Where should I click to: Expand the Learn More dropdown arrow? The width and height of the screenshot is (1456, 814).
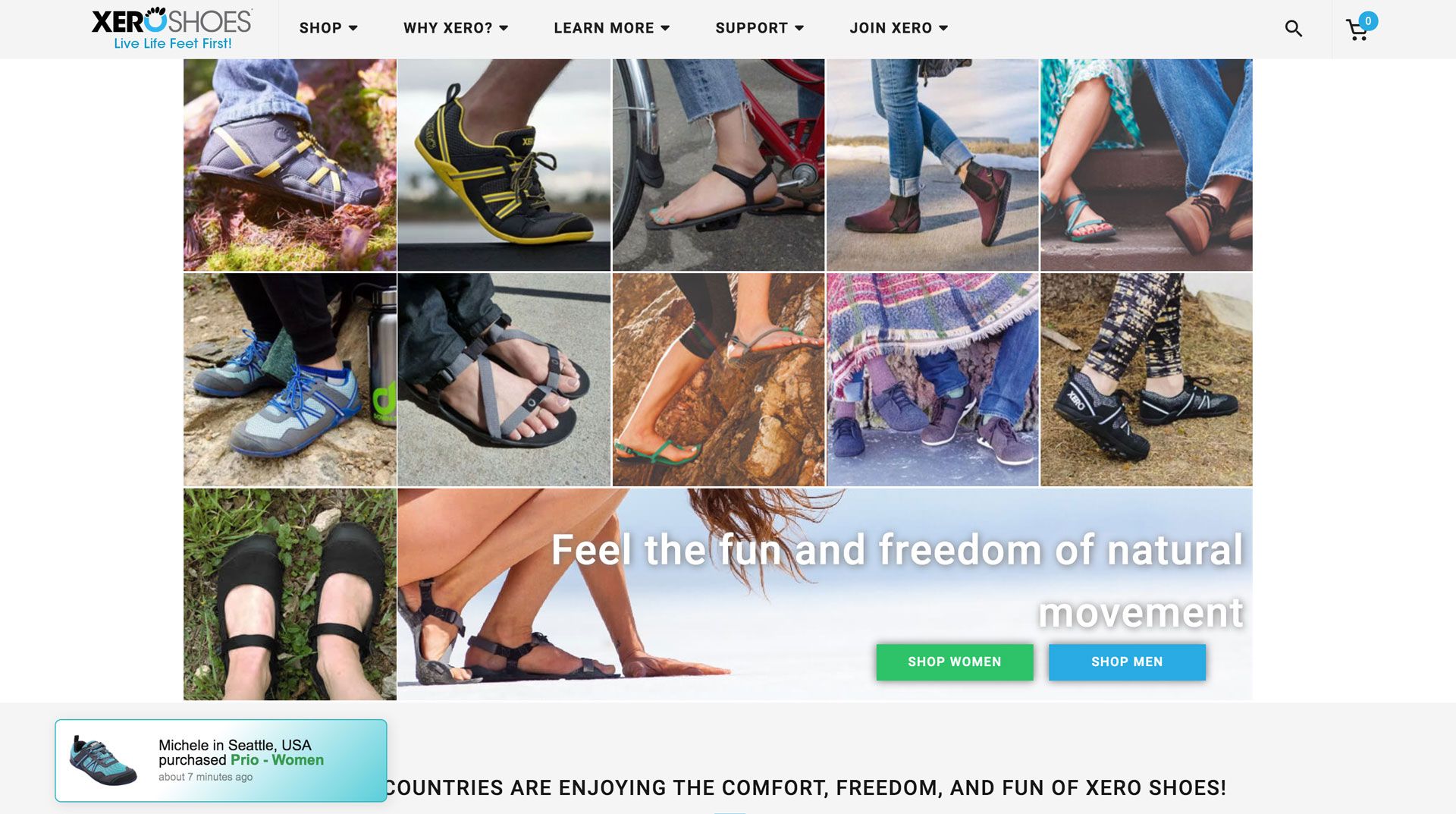[665, 28]
